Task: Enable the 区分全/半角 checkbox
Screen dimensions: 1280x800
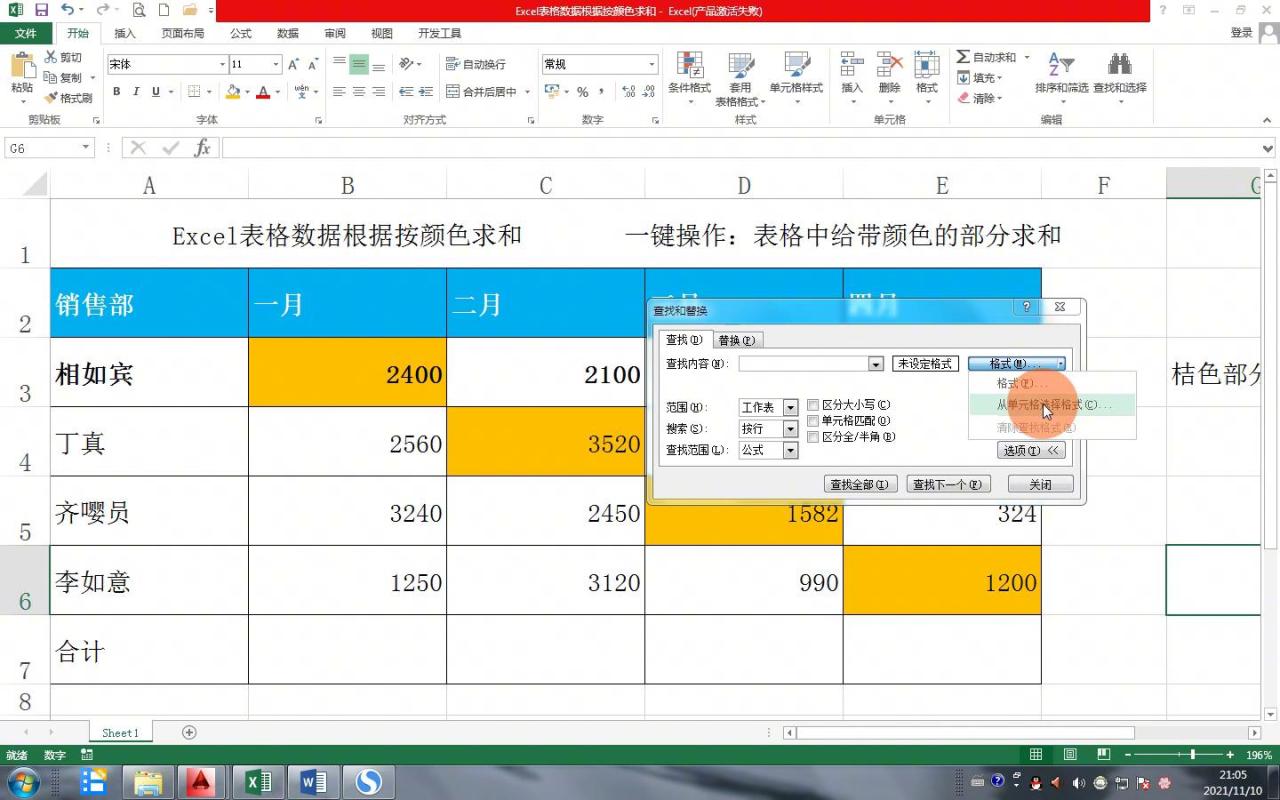Action: click(813, 437)
